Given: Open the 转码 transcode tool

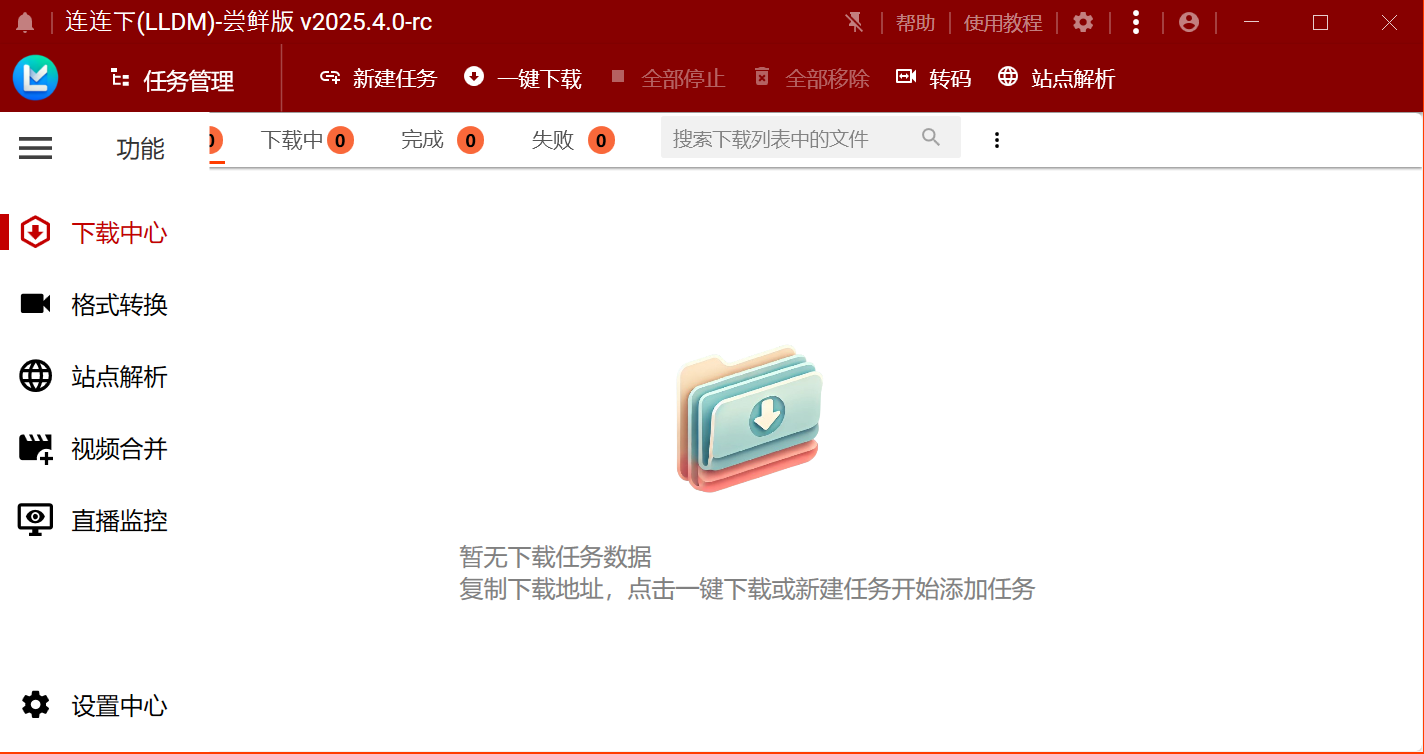Looking at the screenshot, I should point(934,78).
